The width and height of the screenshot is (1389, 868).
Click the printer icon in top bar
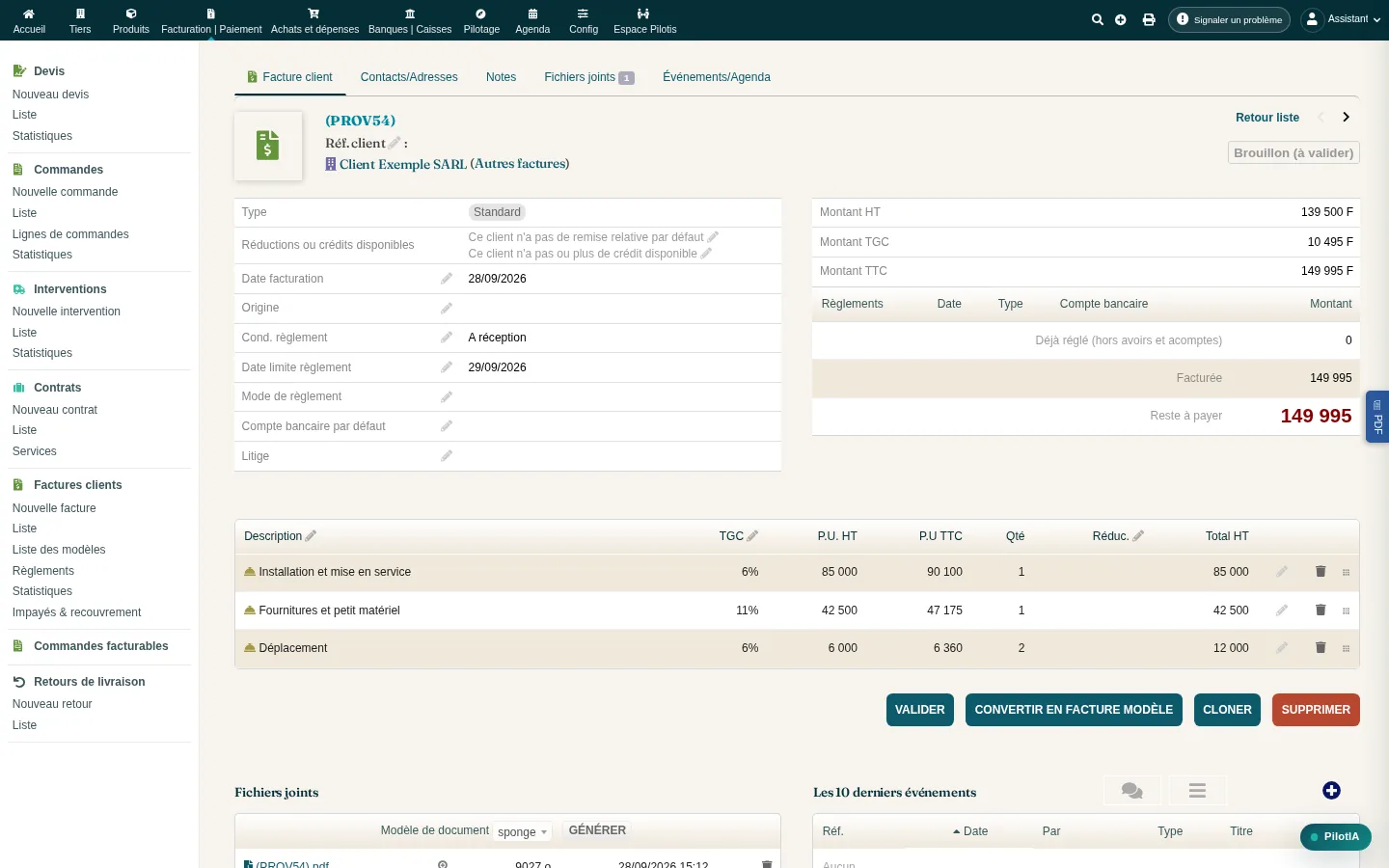click(x=1149, y=19)
